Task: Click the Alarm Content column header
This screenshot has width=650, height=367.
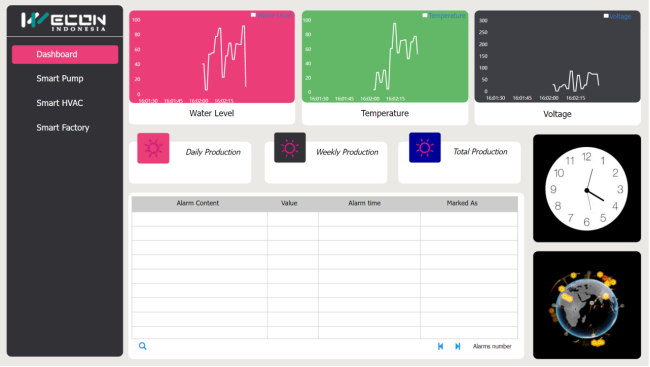Action: point(198,203)
